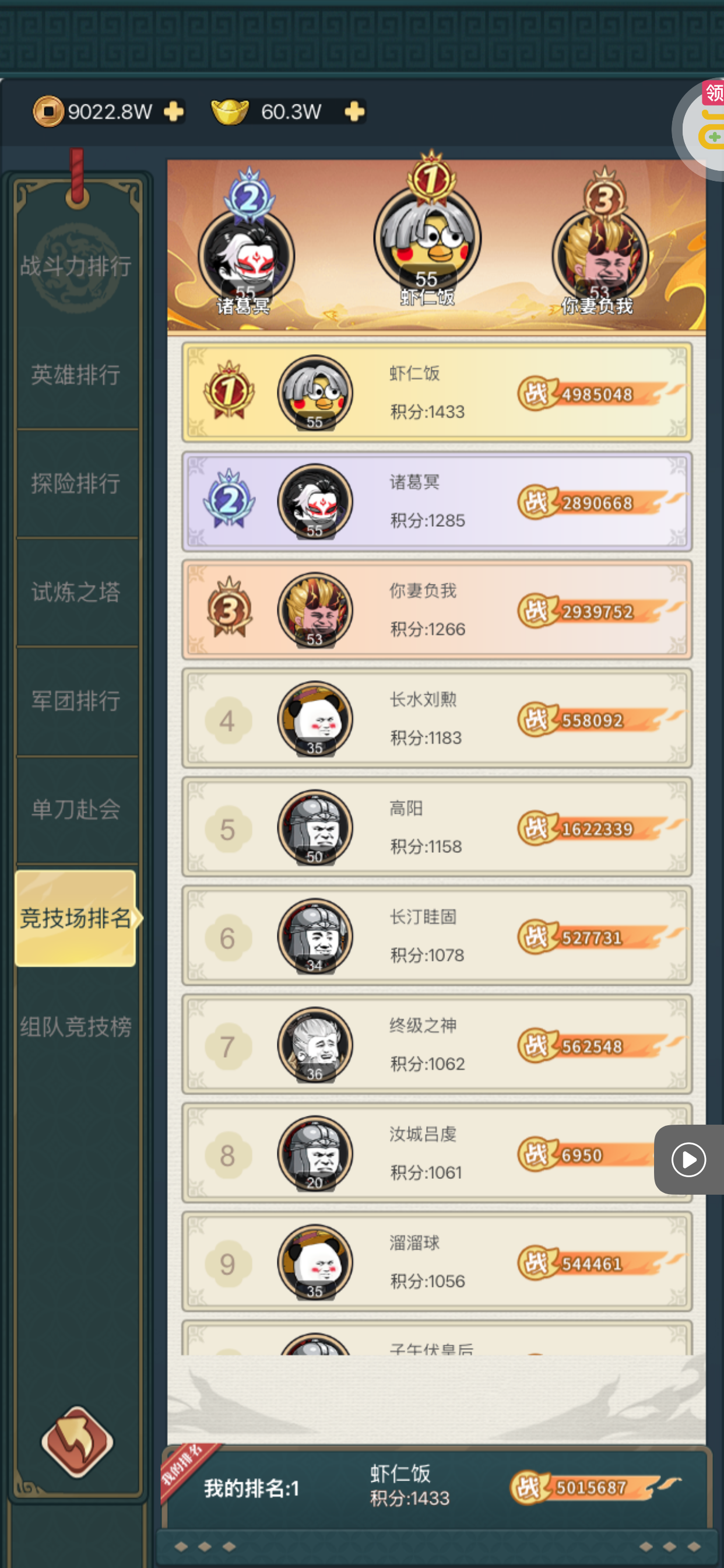Add copper coins with plus icon
Screen dimensions: 724x1568
pyautogui.click(x=174, y=112)
